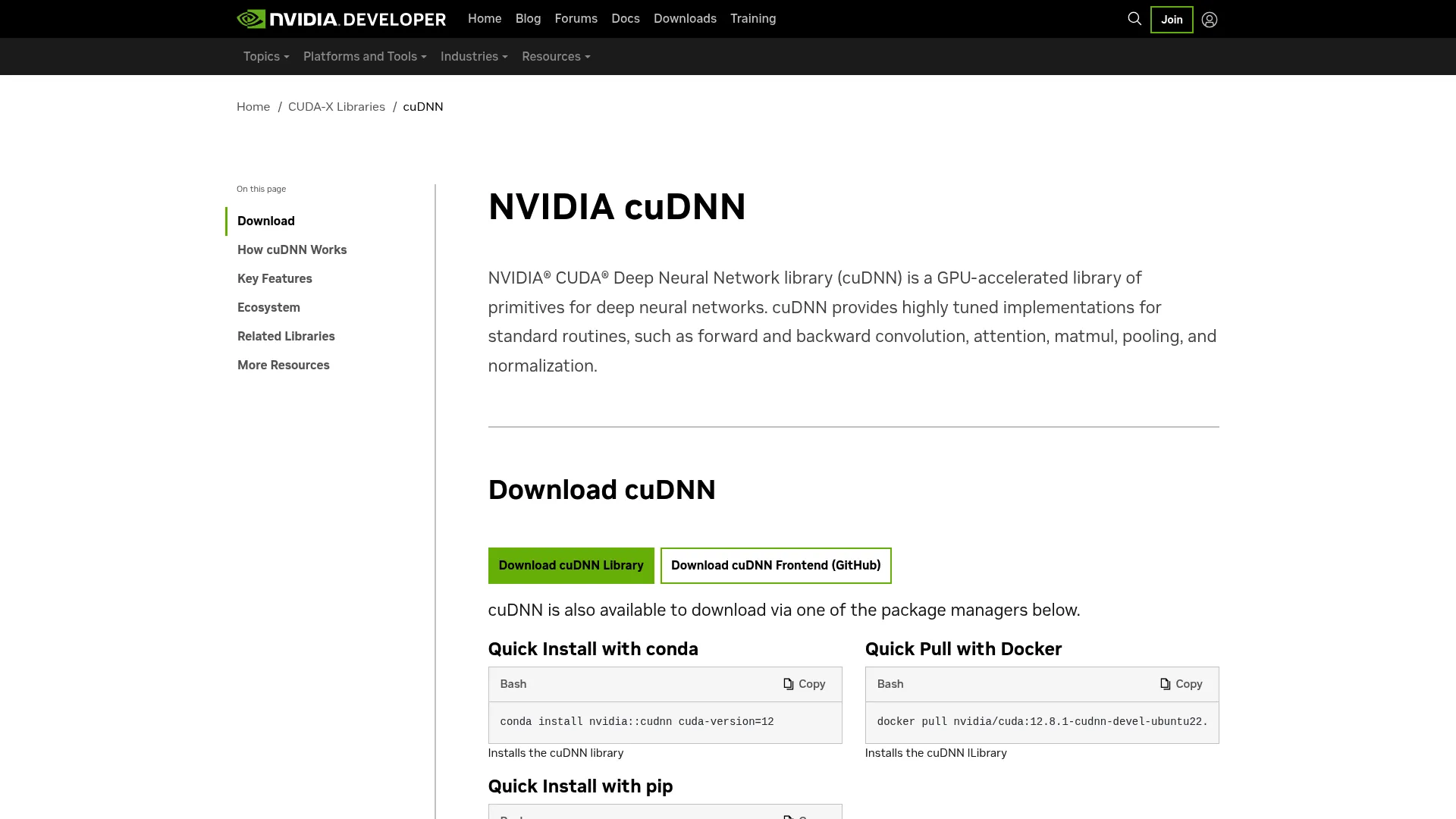The width and height of the screenshot is (1456, 819).
Task: Click 'Installs the cuDNN lLibrary' caption under Docker
Action: pos(936,753)
